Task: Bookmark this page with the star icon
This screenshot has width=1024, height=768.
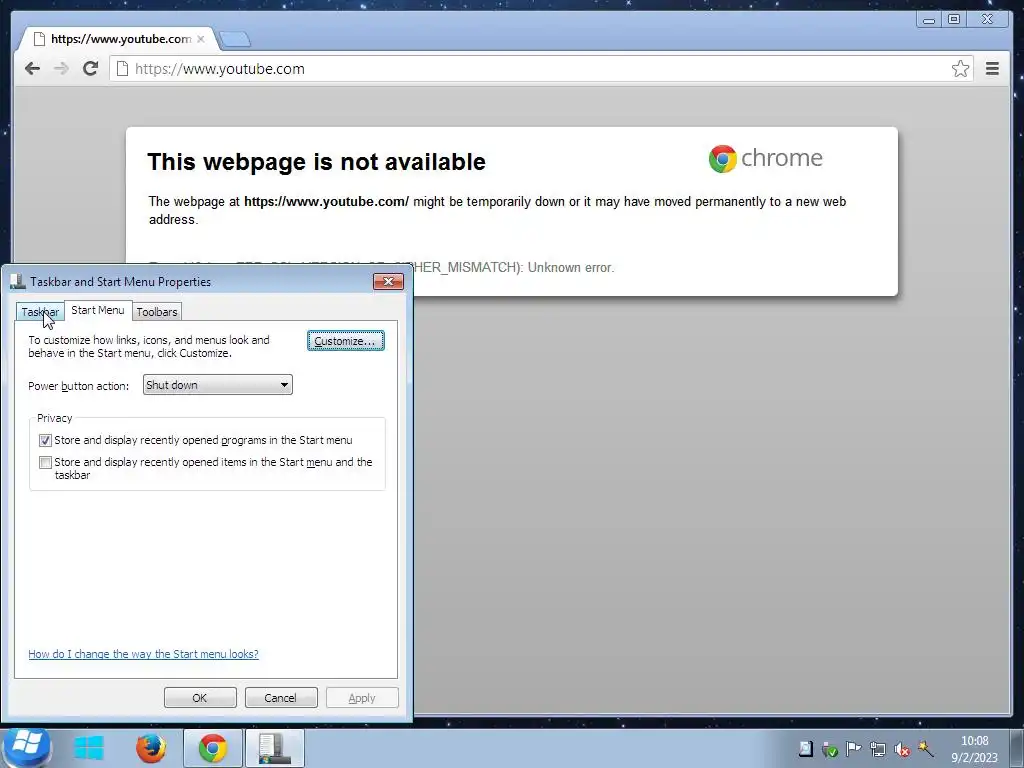Action: tap(960, 69)
